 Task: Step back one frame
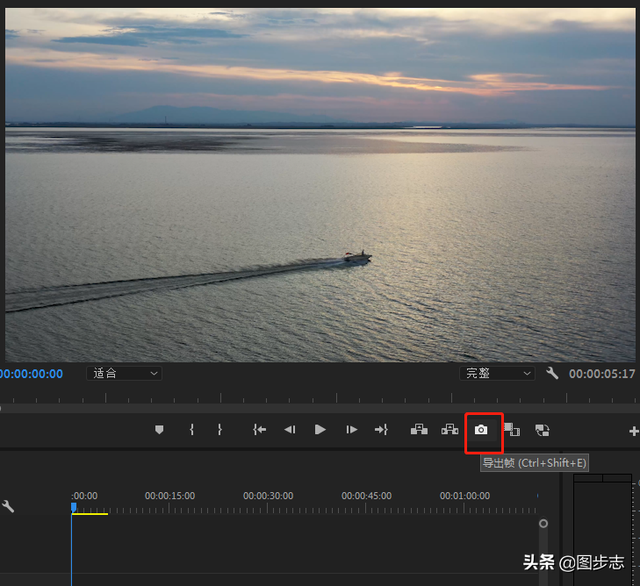(289, 430)
